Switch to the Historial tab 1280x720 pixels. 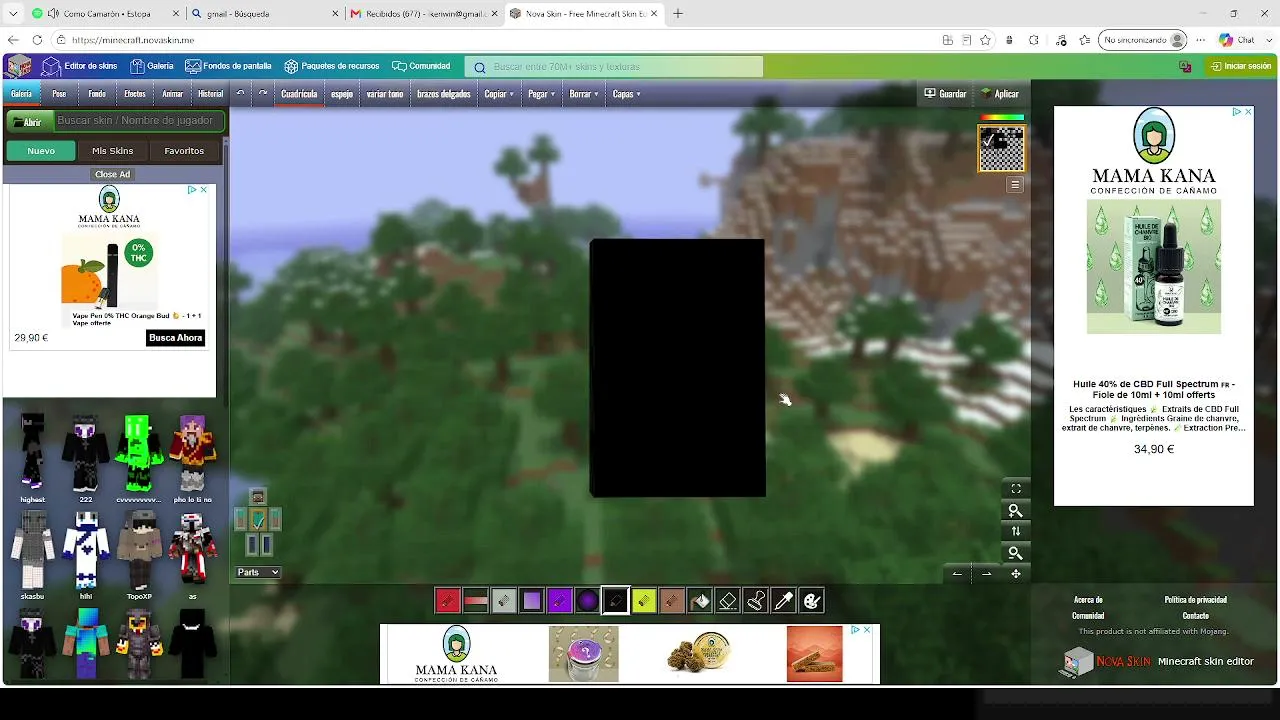[211, 94]
